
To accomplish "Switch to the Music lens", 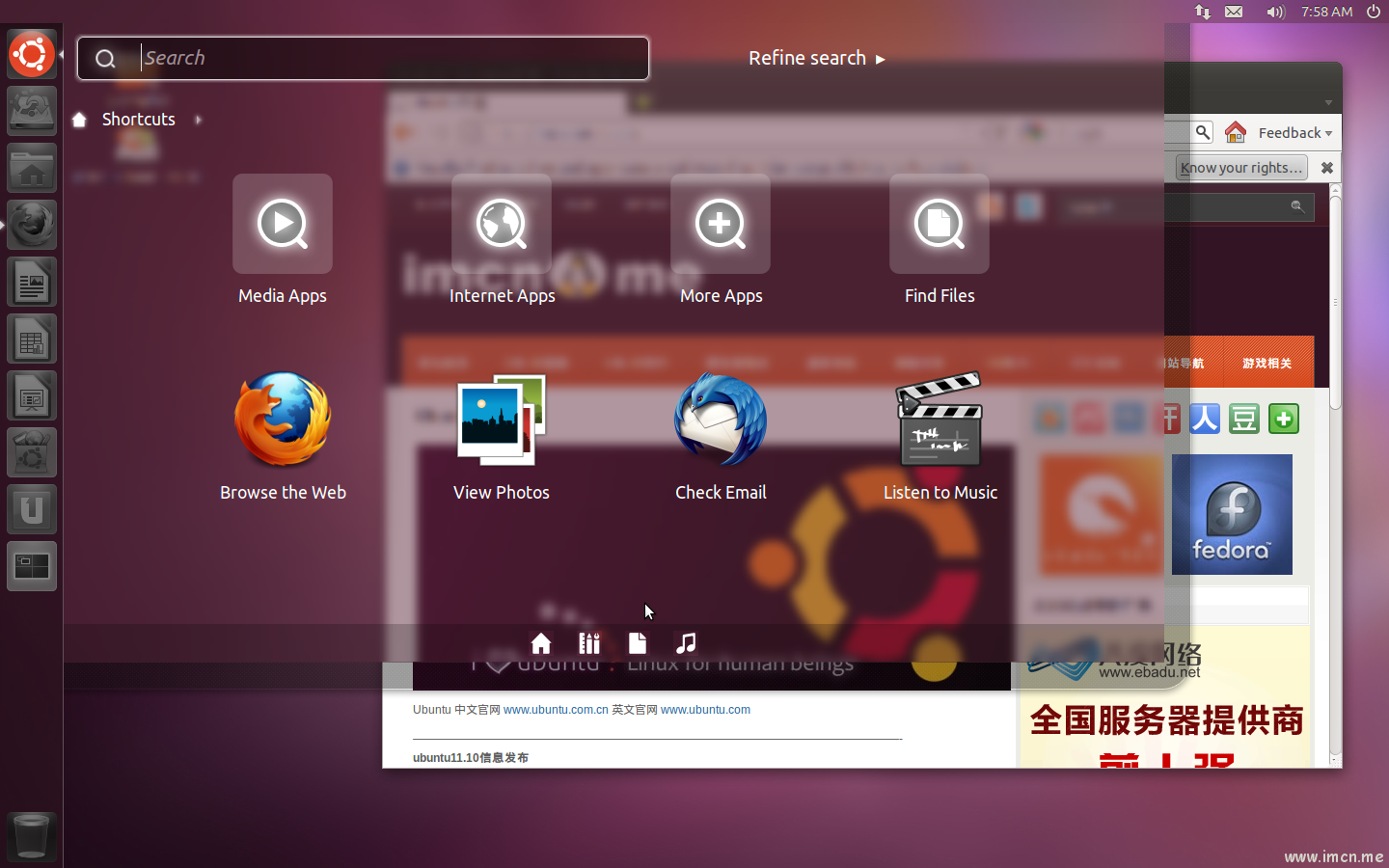I will [686, 643].
